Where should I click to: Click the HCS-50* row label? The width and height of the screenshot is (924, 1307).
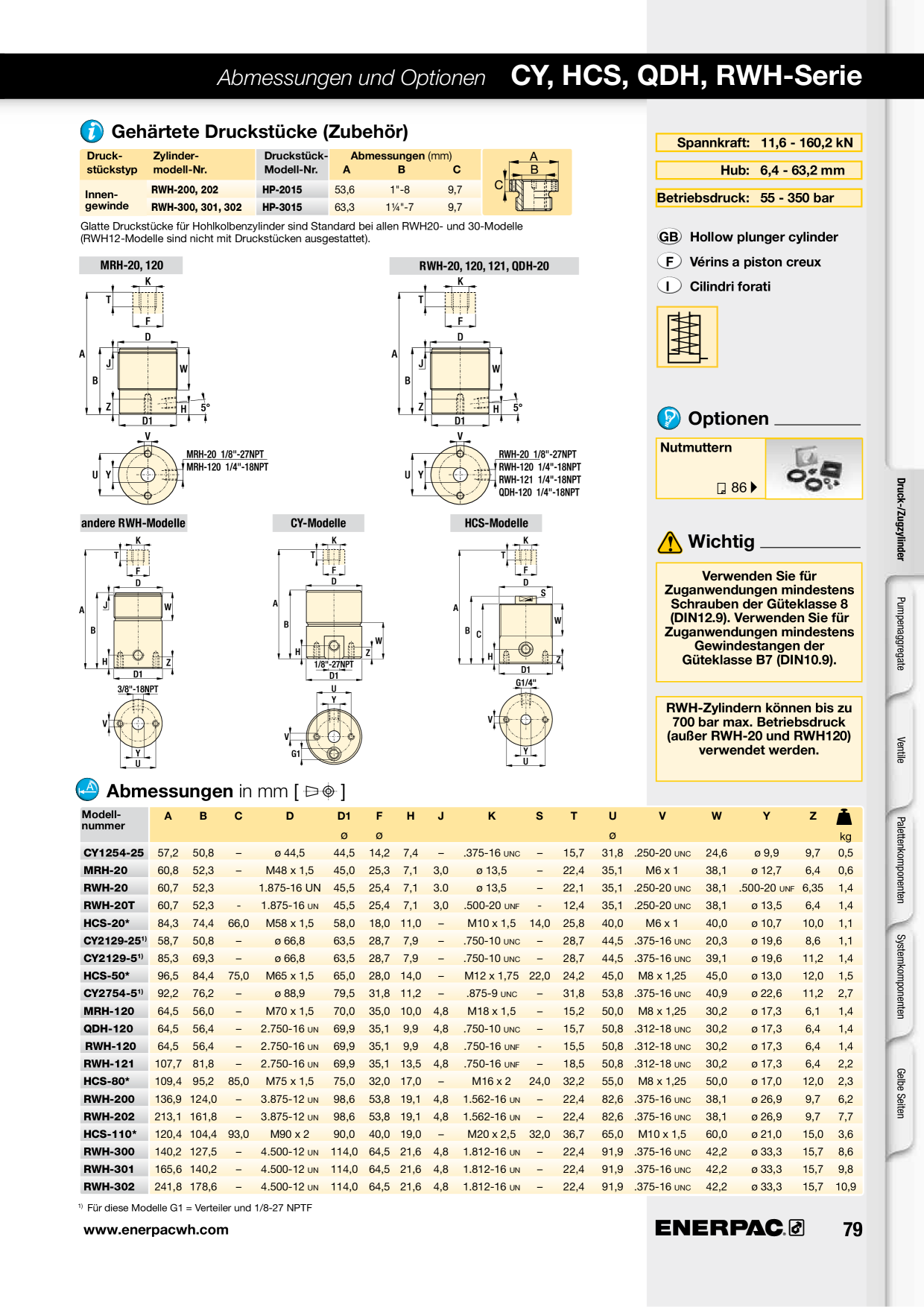[x=106, y=975]
